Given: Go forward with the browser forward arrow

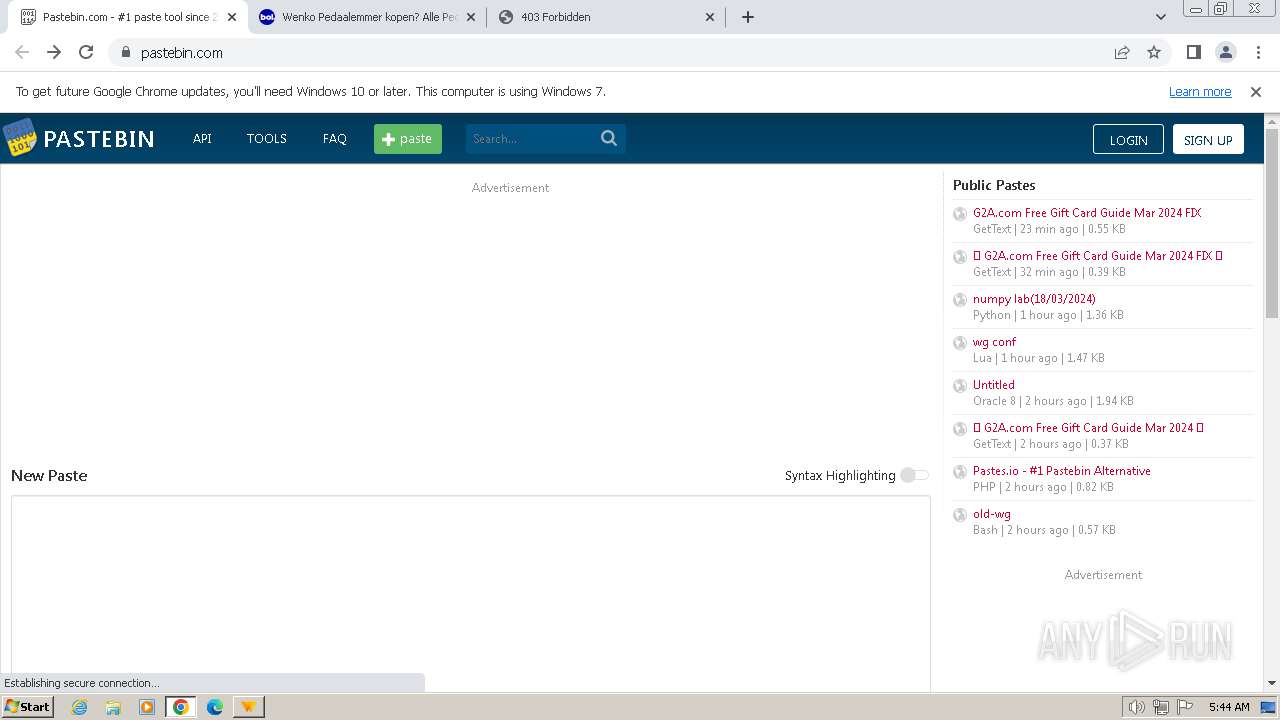Looking at the screenshot, I should click(54, 53).
